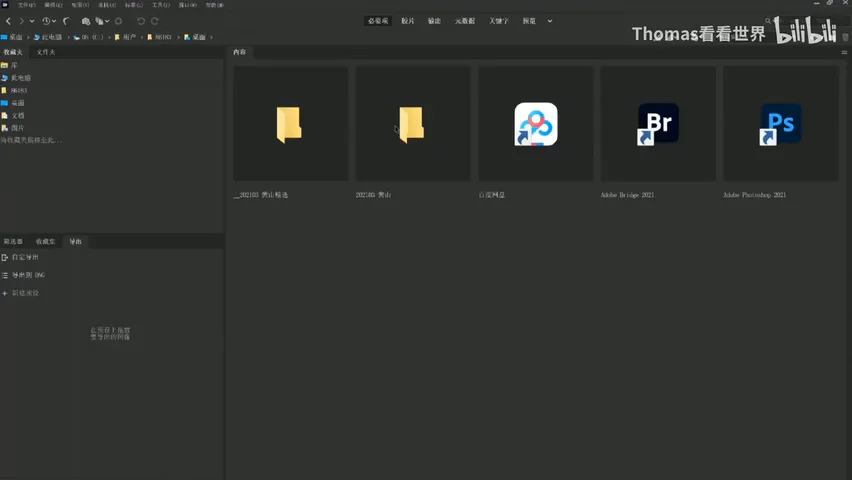Select the 导出 (Export) panel tab
The image size is (852, 480).
[76, 241]
